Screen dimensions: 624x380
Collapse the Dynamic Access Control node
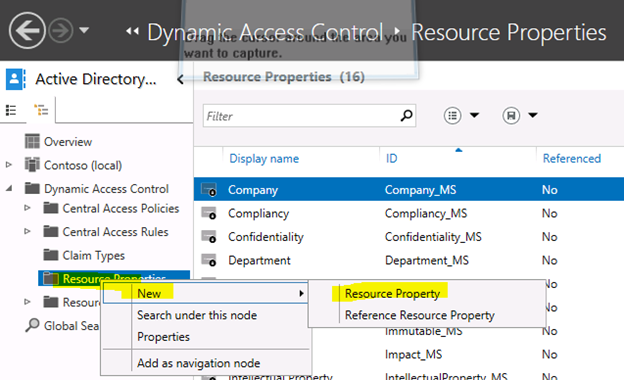point(9,189)
